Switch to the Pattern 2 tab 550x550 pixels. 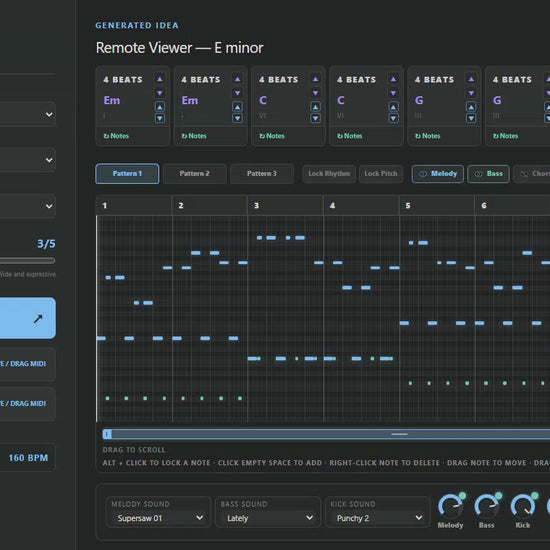(194, 174)
